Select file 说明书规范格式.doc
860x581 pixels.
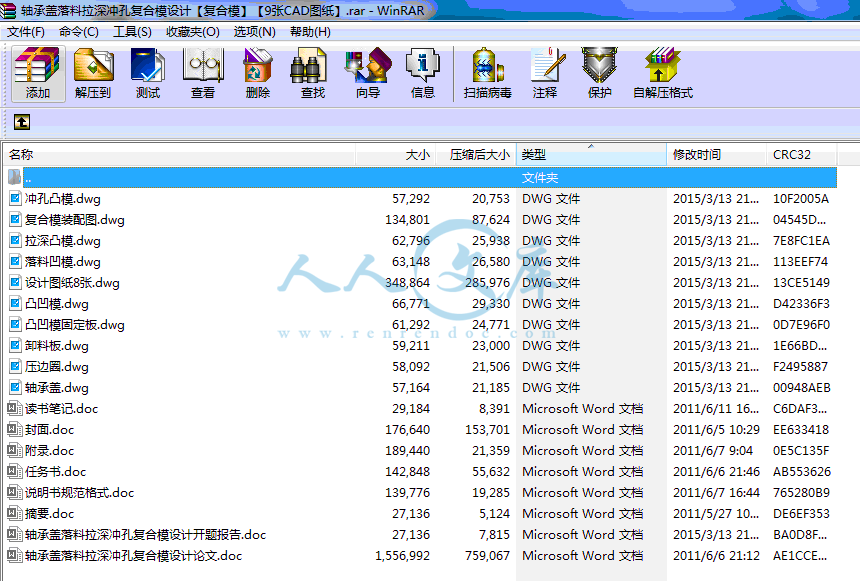click(x=80, y=493)
